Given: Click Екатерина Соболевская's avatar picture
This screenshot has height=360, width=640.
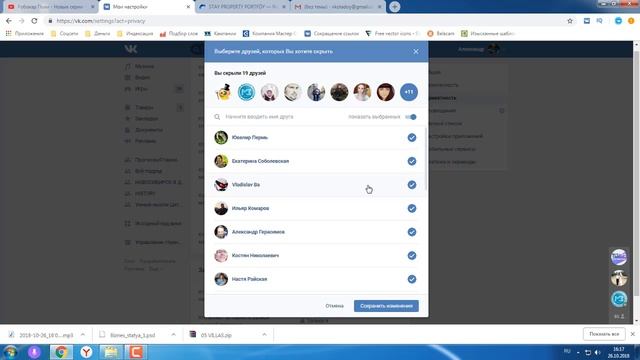Looking at the screenshot, I should click(x=221, y=161).
